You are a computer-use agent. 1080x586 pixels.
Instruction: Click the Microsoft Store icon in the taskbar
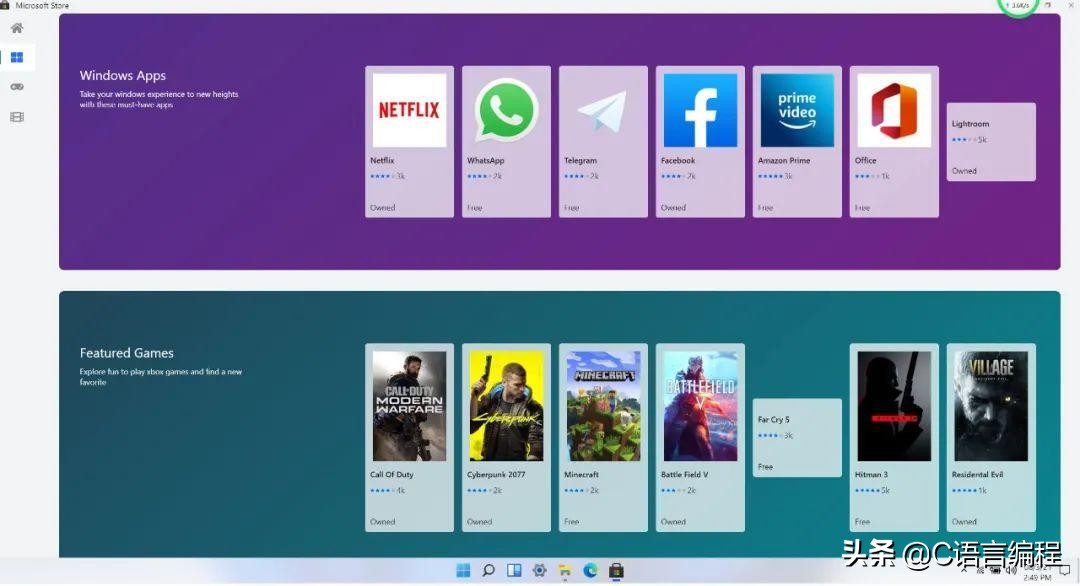[x=616, y=570]
